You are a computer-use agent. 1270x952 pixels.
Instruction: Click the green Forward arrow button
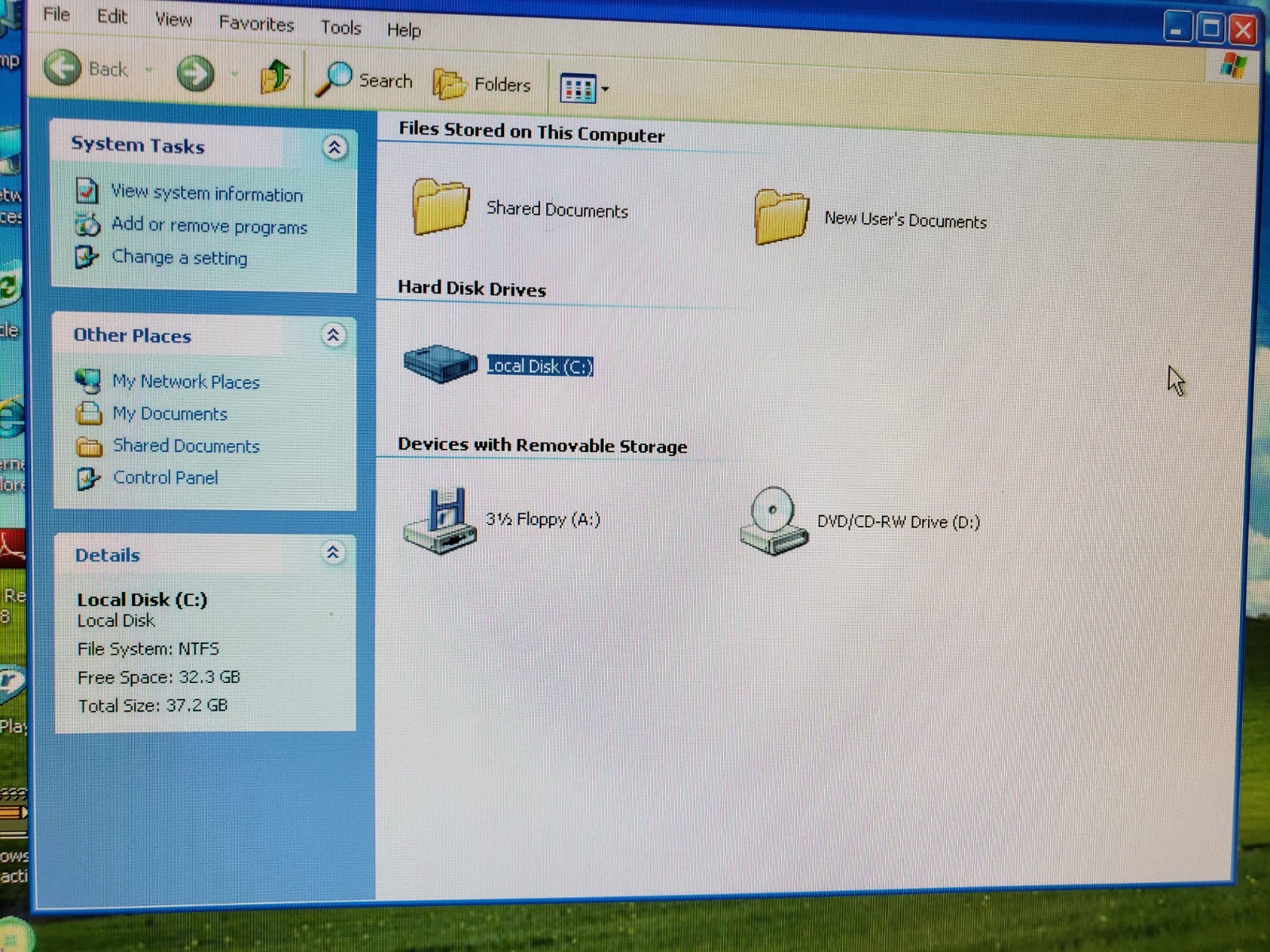coord(195,74)
